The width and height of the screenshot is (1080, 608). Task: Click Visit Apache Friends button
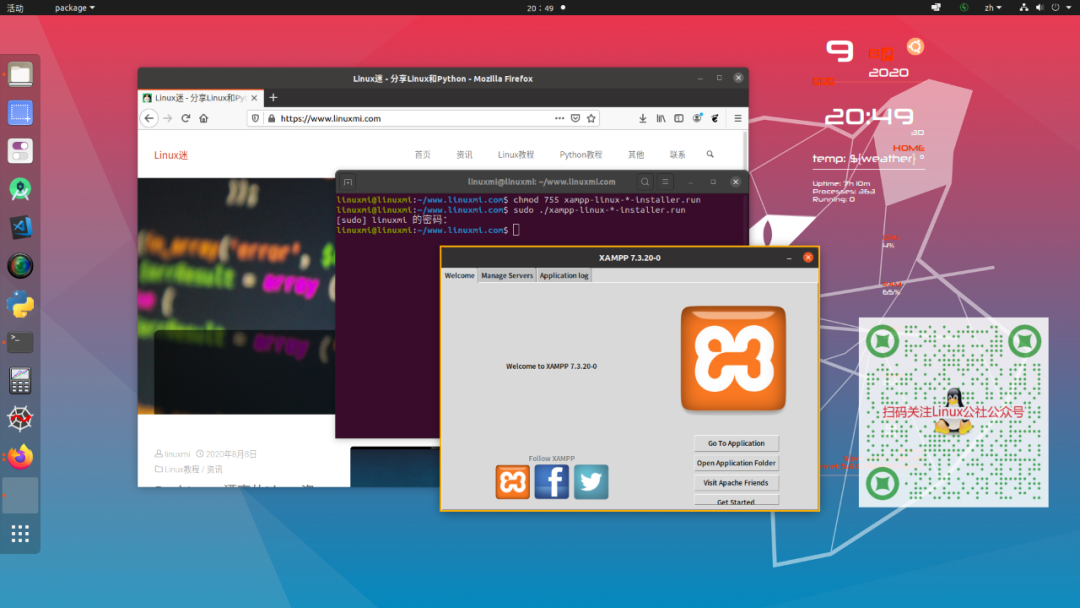736,483
